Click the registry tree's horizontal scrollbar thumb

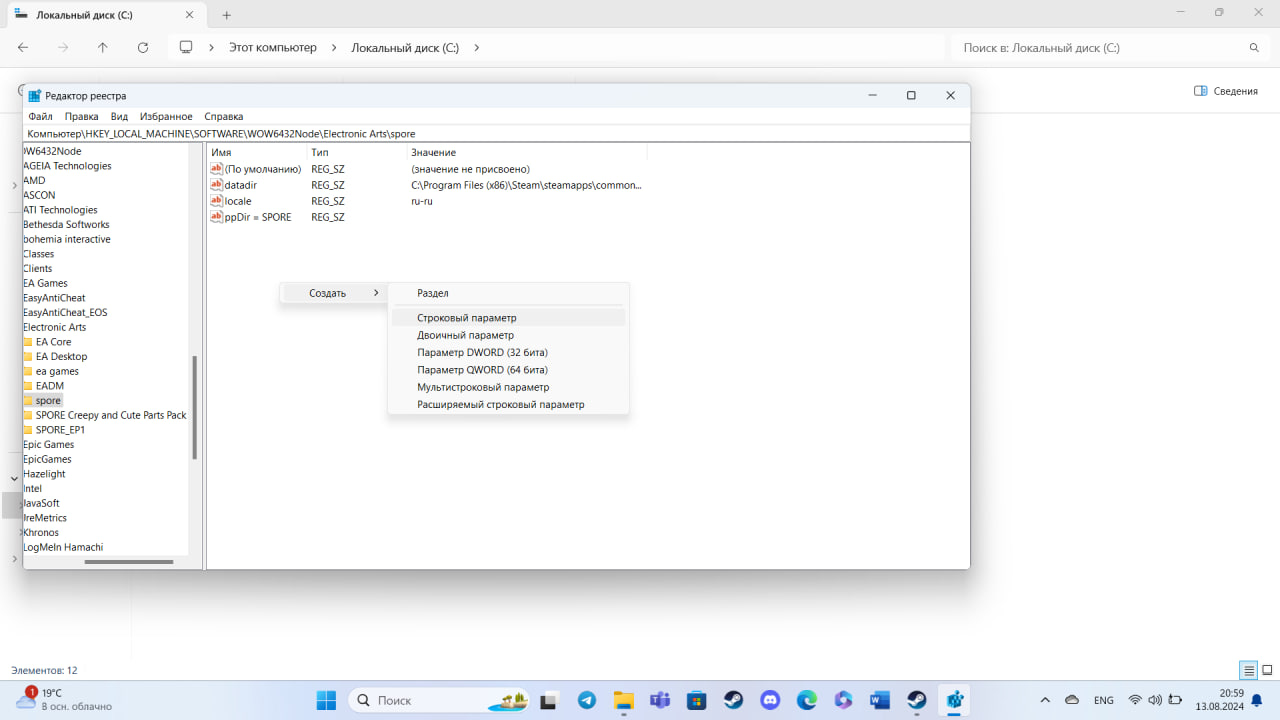[128, 562]
